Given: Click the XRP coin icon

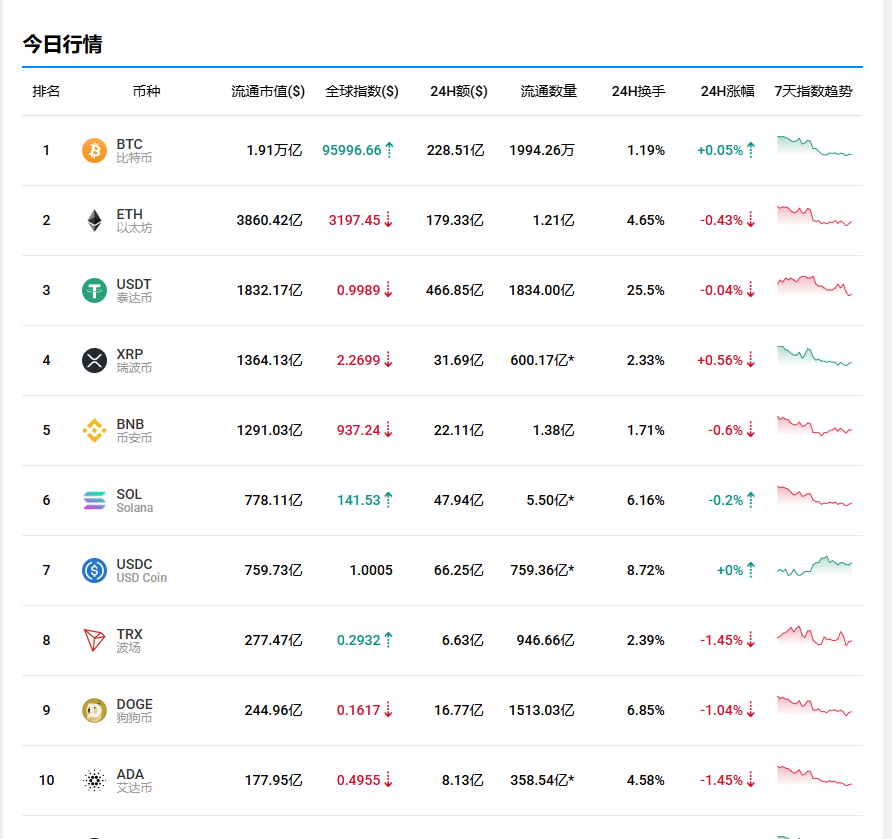Looking at the screenshot, I should pyautogui.click(x=94, y=361).
